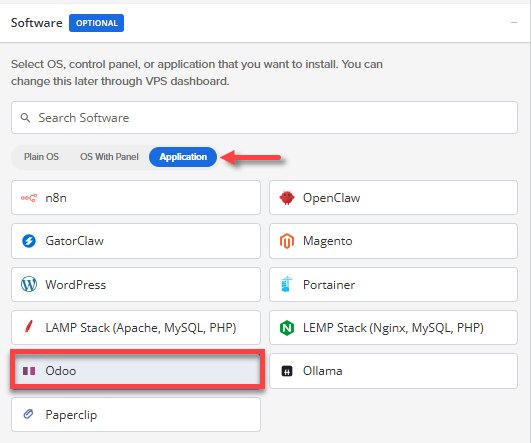Select the Odoo application card

[137, 370]
